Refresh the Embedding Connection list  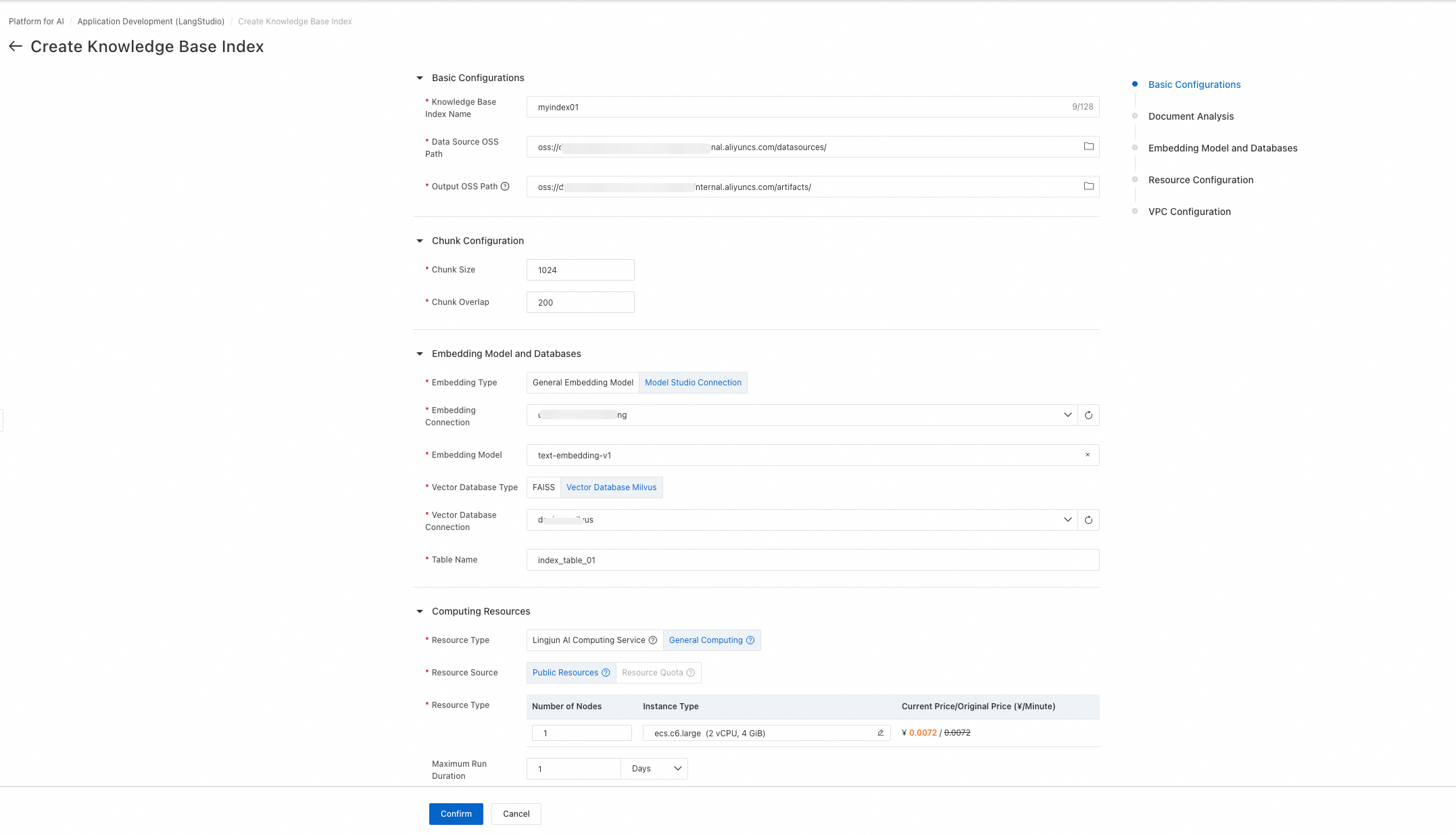[1088, 415]
